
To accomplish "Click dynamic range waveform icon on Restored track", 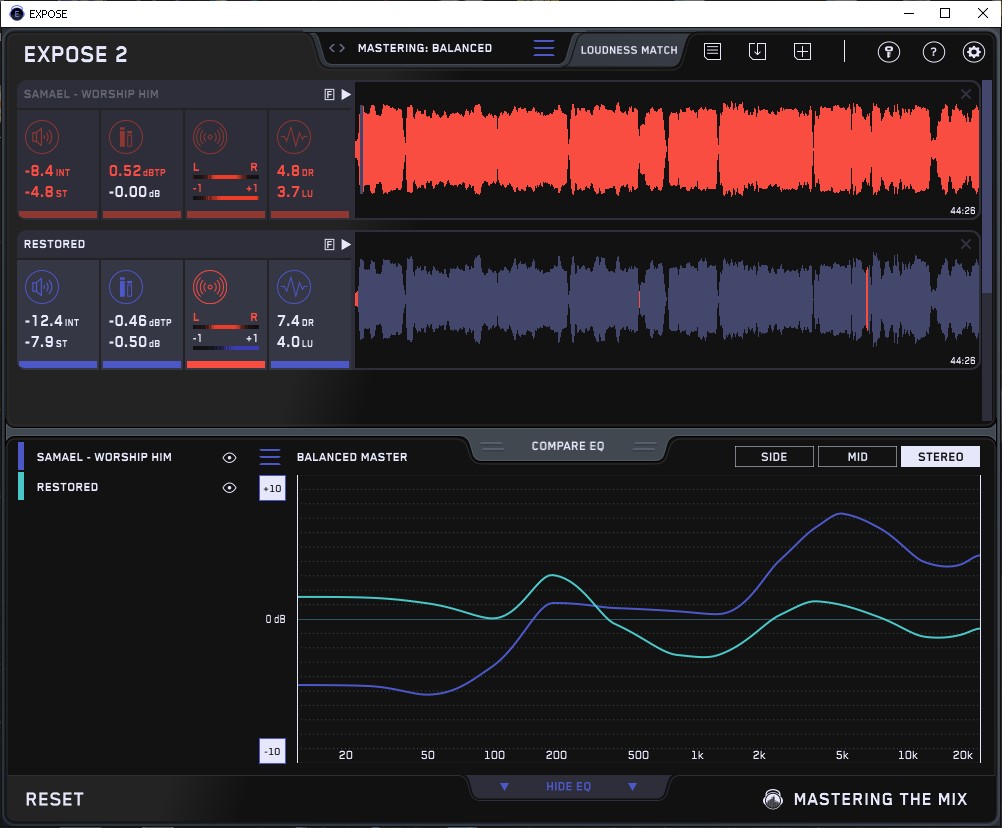I will [294, 288].
